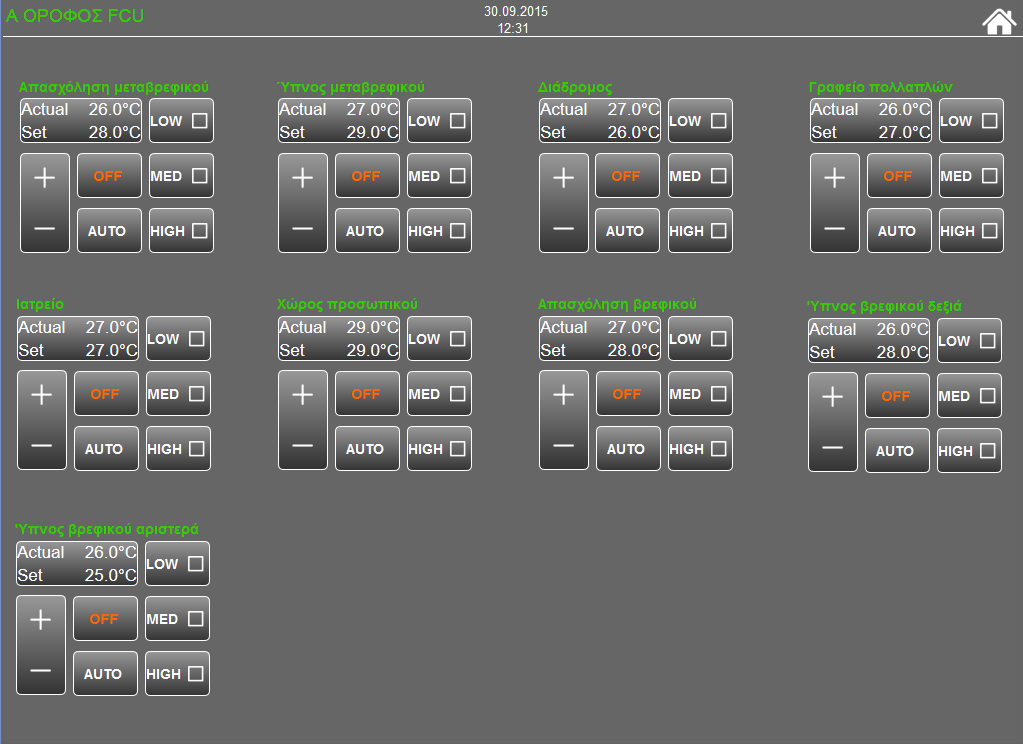Enable HIGH fan speed in Χώρος προσωπικού
The image size is (1023, 744).
tap(439, 449)
